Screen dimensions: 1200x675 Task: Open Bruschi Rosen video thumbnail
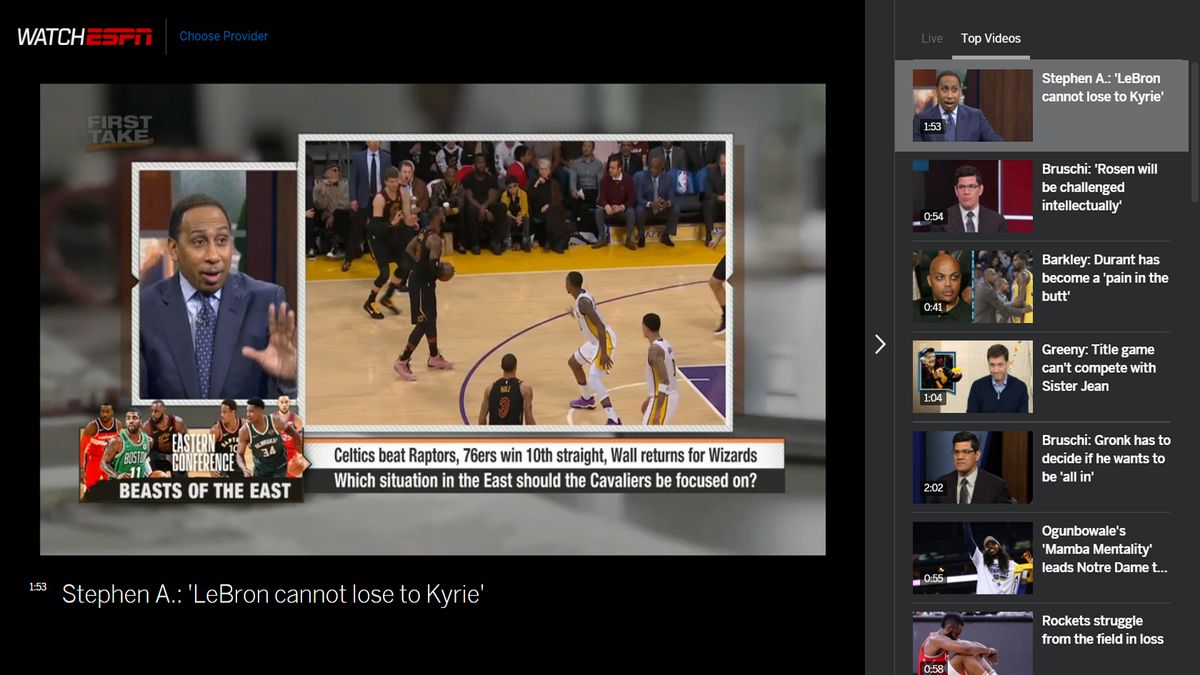(973, 196)
